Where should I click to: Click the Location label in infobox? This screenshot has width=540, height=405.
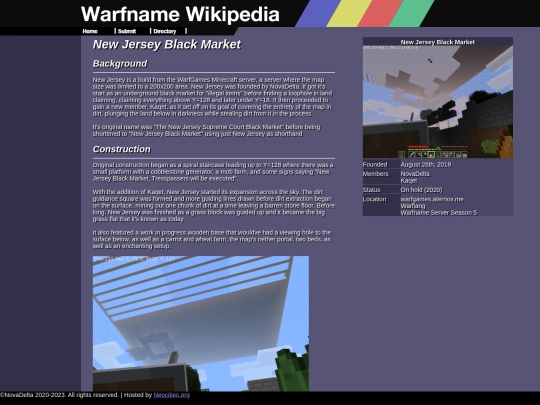pyautogui.click(x=374, y=199)
